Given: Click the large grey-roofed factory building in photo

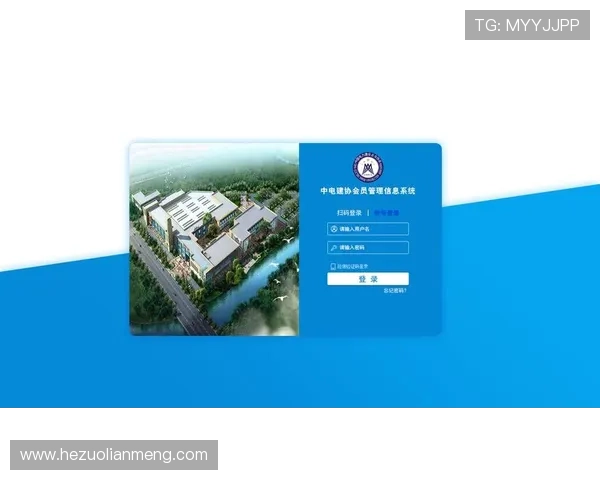Looking at the screenshot, I should (200, 212).
